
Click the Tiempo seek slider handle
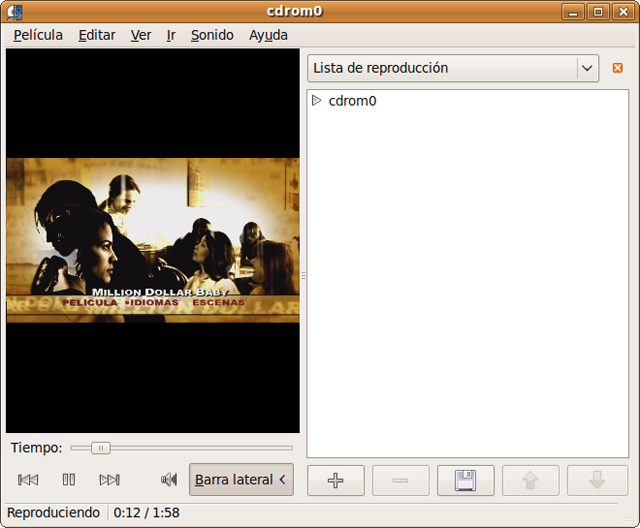[100, 448]
